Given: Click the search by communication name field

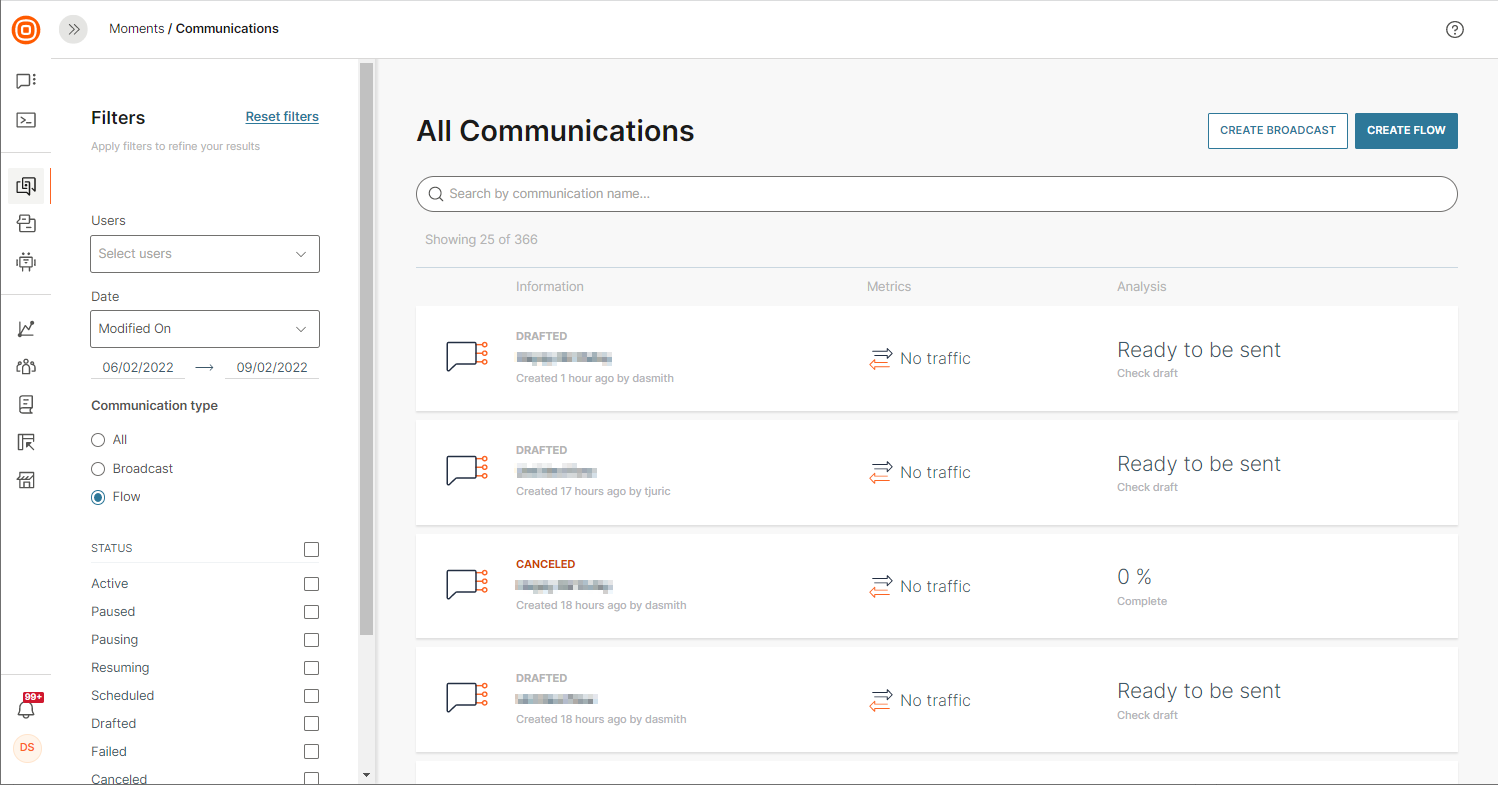Looking at the screenshot, I should (x=936, y=194).
